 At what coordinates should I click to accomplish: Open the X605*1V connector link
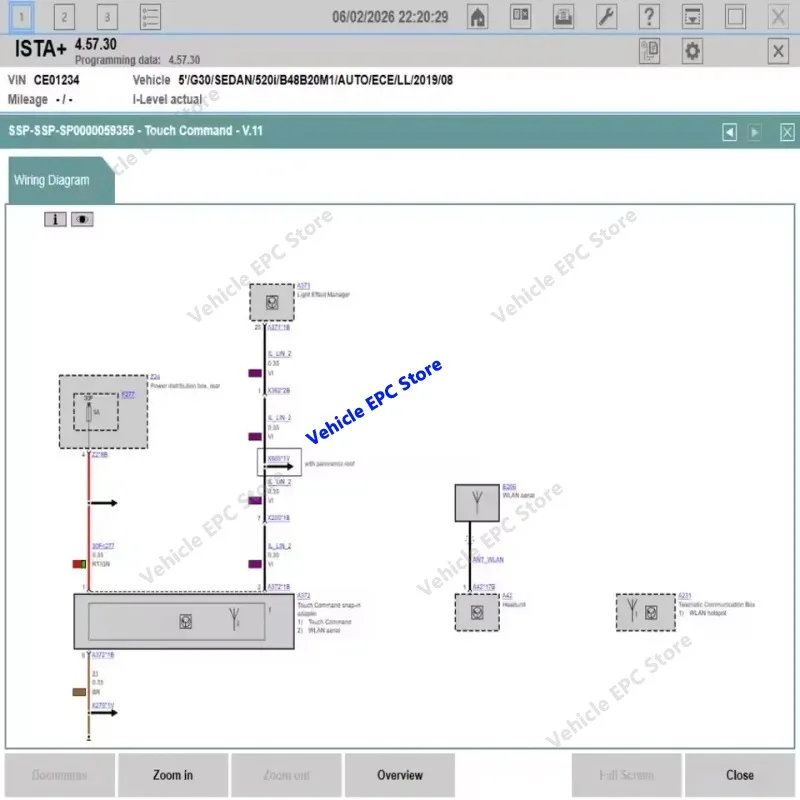point(279,459)
